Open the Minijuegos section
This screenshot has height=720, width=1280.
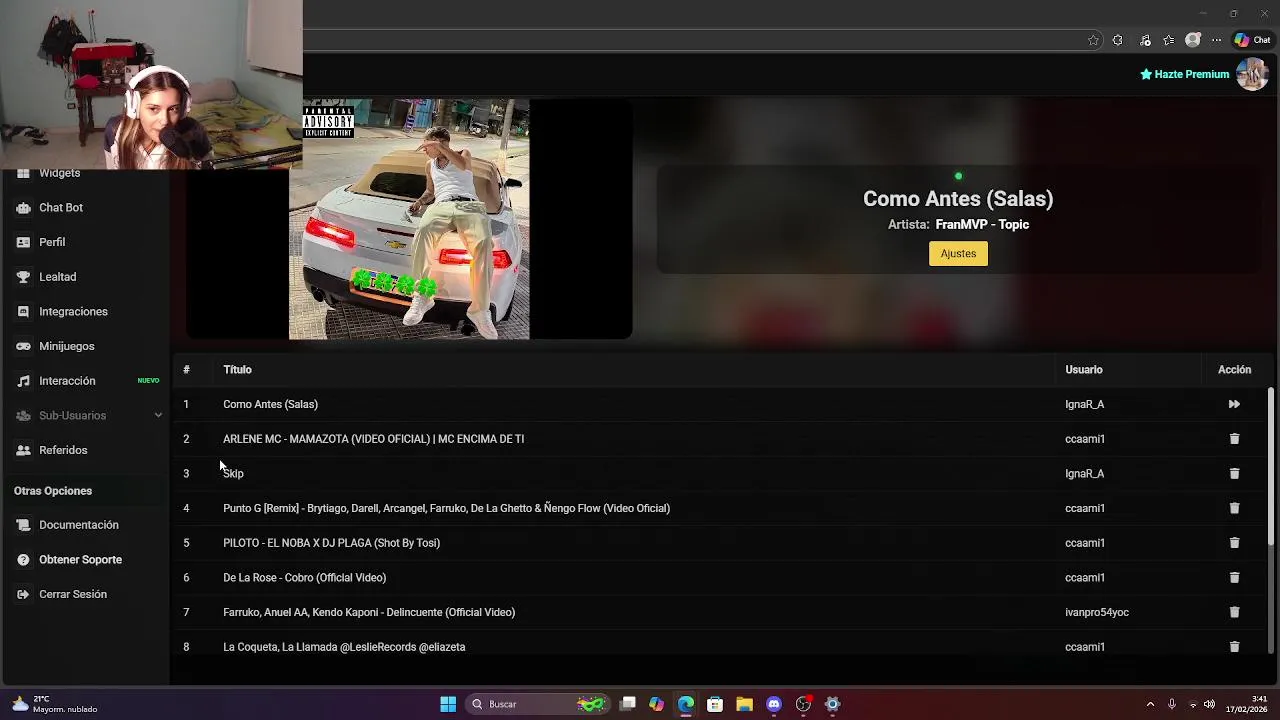click(x=66, y=346)
